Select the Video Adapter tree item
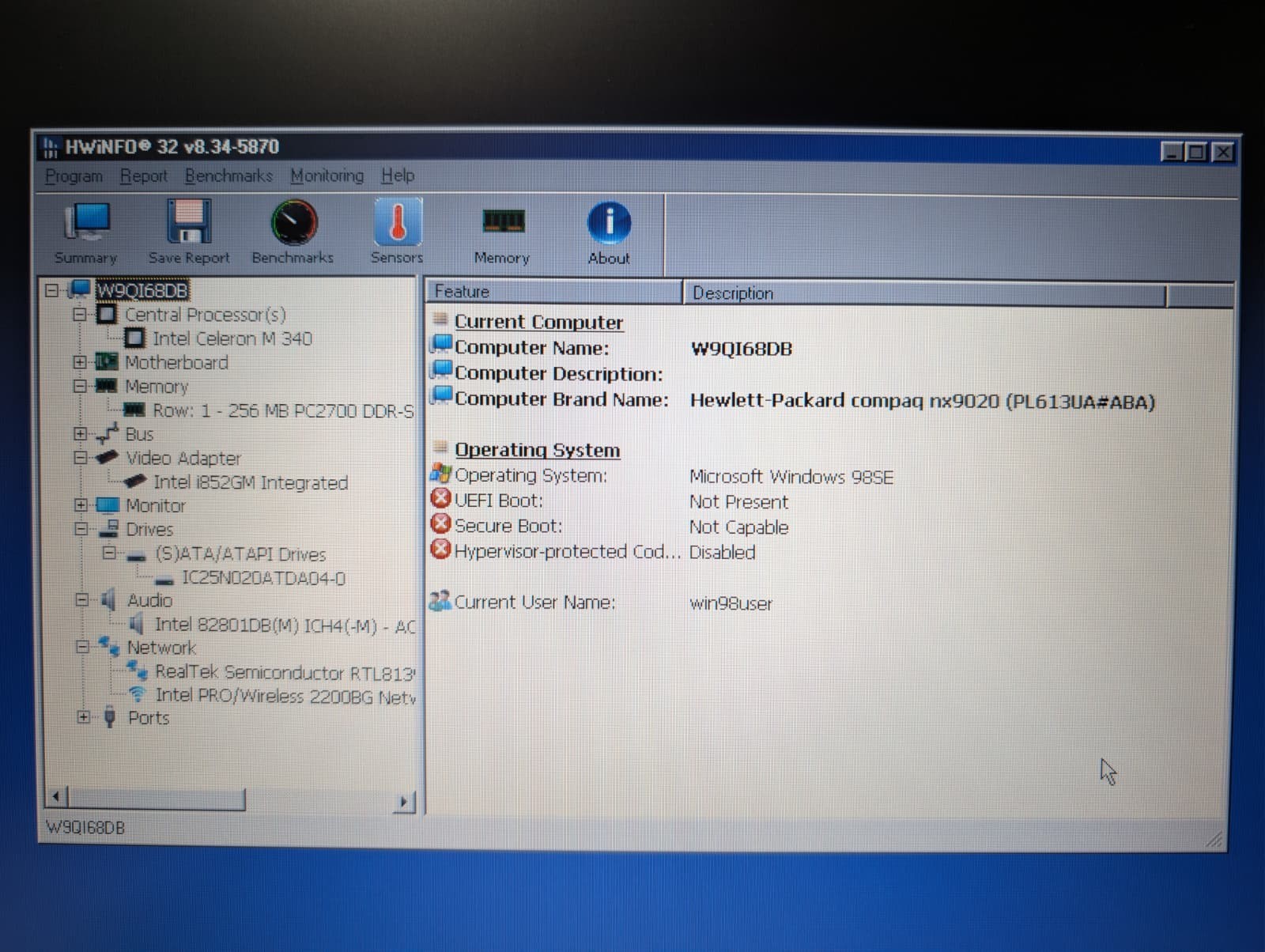The width and height of the screenshot is (1265, 952). 183,459
